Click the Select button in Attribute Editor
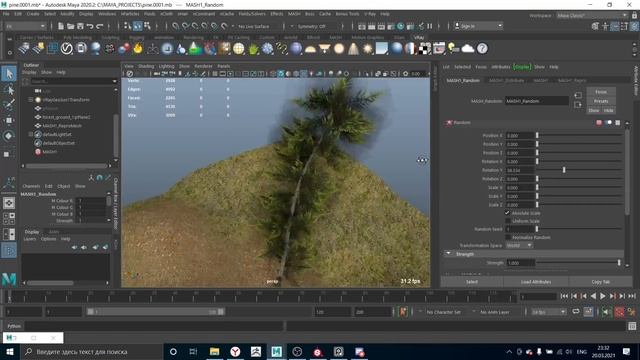Screen dimensions: 640x360 (472, 282)
